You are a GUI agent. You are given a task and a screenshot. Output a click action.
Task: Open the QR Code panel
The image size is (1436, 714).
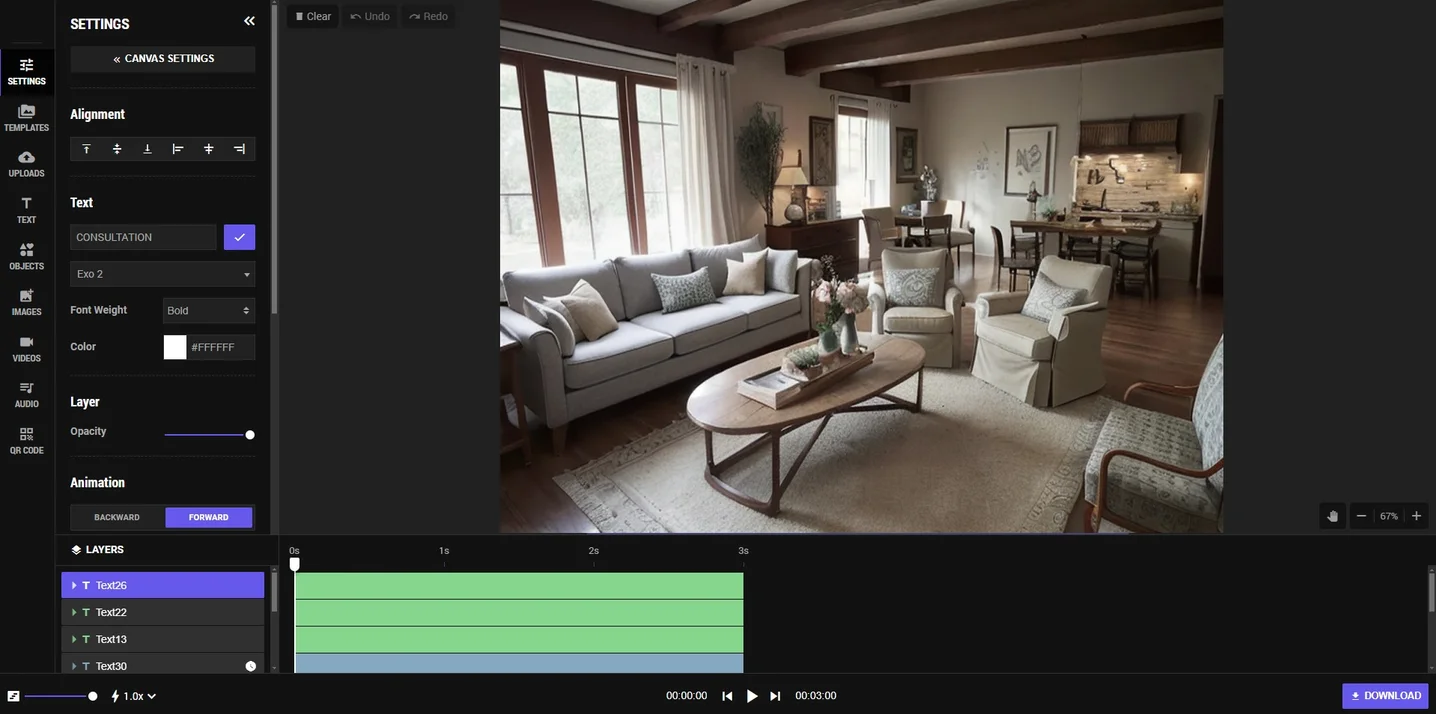[x=26, y=441]
